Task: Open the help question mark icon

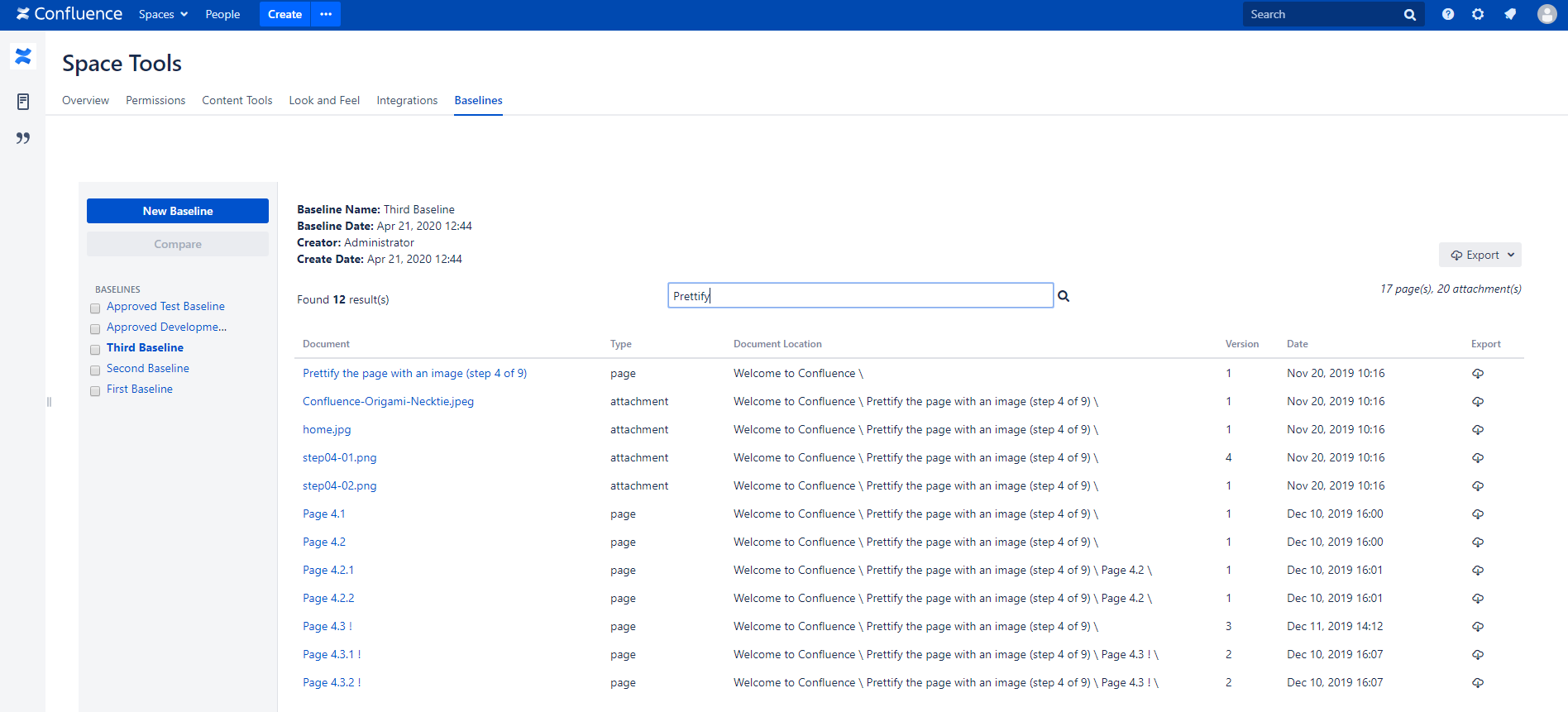Action: [1448, 14]
